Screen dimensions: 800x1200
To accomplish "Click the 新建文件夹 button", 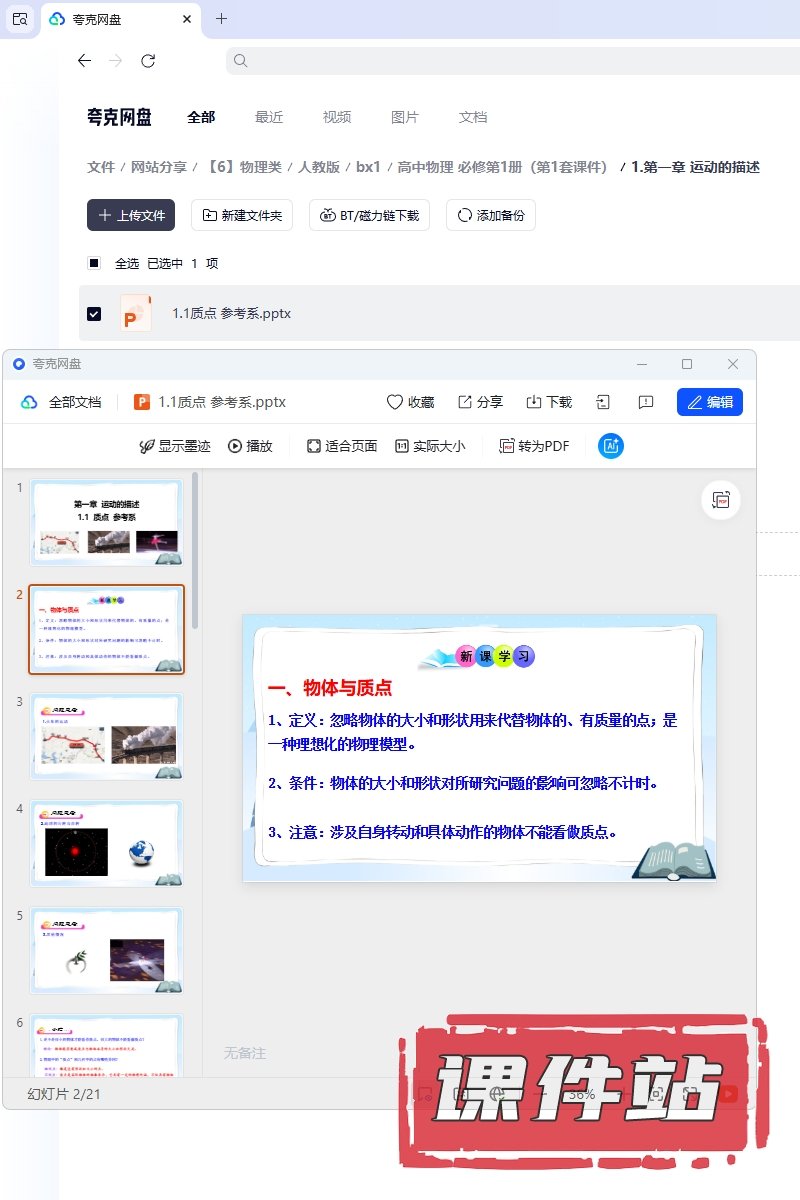I will (242, 215).
